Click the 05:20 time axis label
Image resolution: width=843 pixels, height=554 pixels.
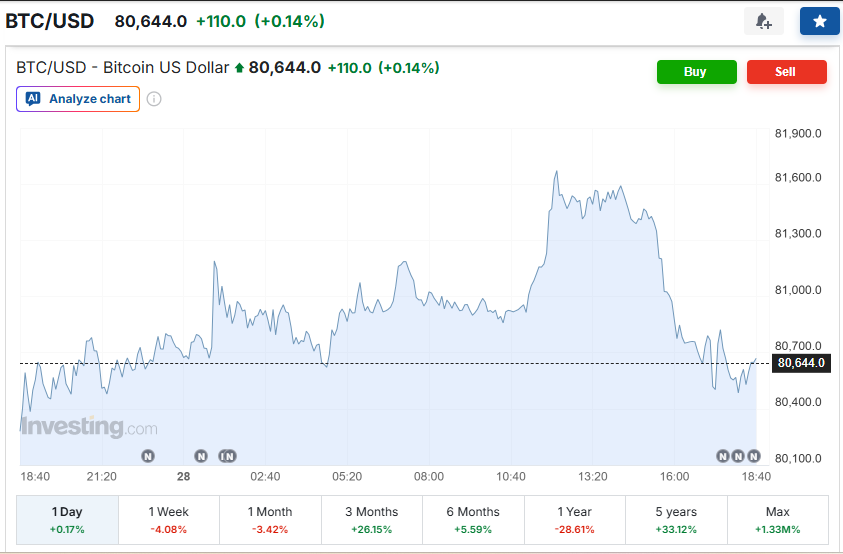click(x=347, y=477)
